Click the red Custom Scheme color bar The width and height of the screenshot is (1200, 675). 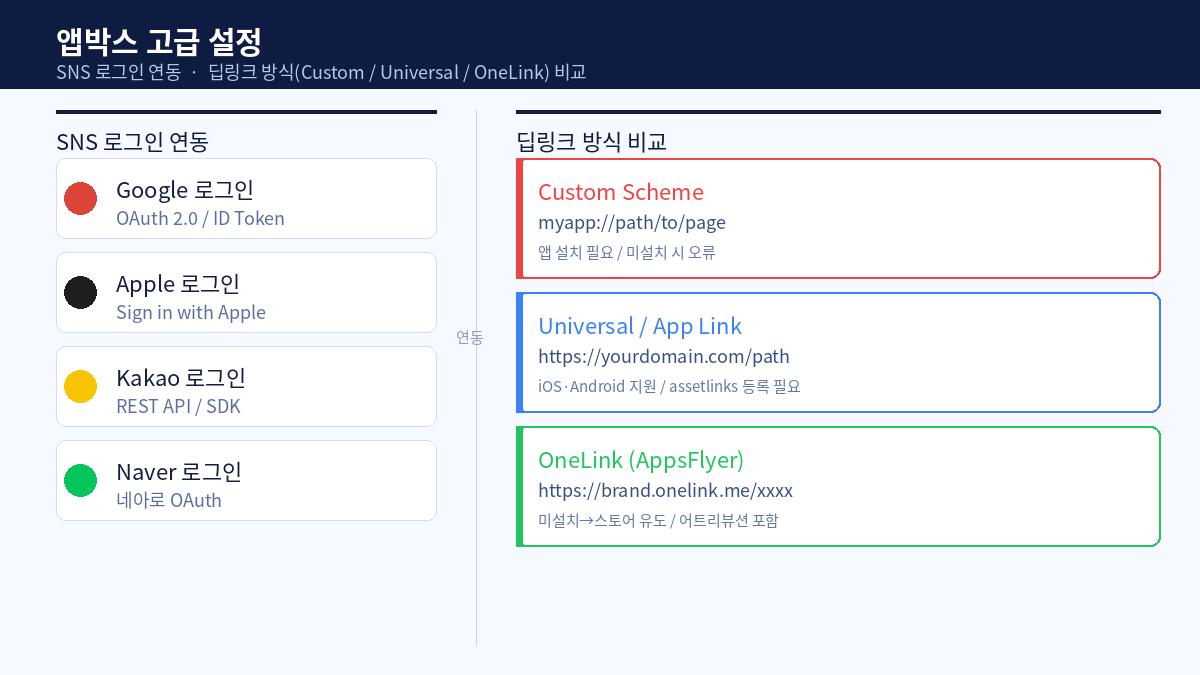(519, 218)
